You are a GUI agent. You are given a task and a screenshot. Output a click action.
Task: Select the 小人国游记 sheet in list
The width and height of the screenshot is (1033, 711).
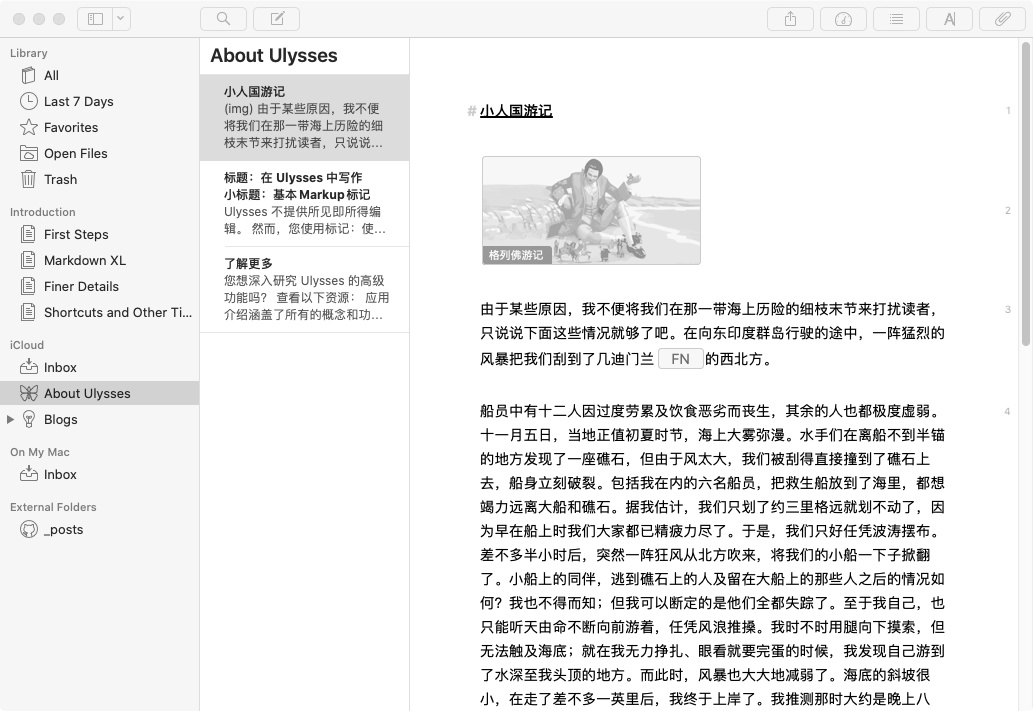point(304,117)
